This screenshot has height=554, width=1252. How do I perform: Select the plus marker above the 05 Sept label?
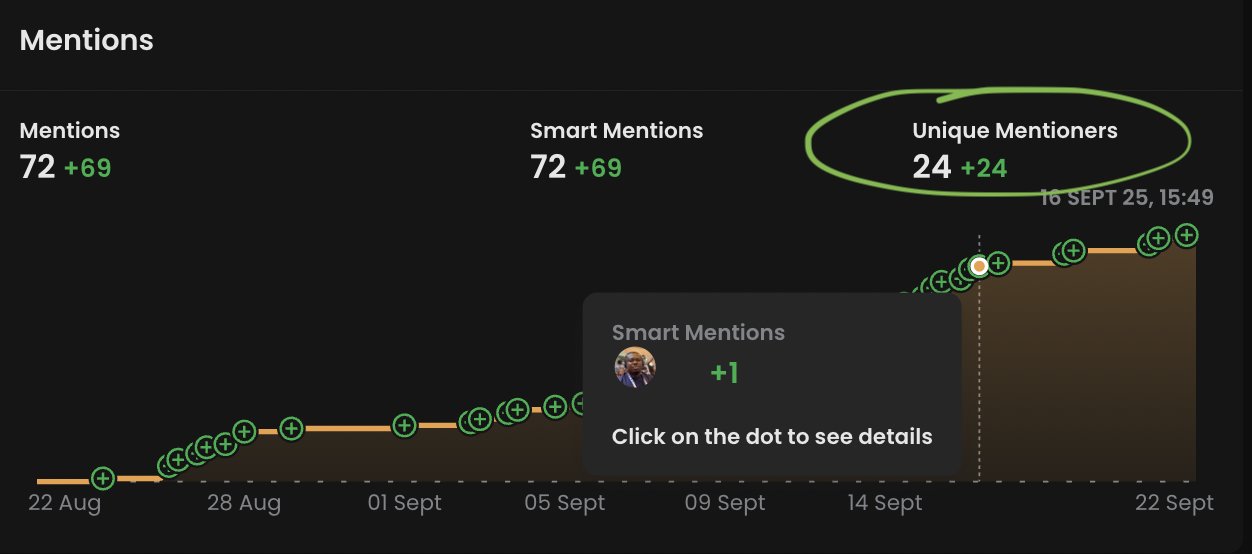click(556, 406)
